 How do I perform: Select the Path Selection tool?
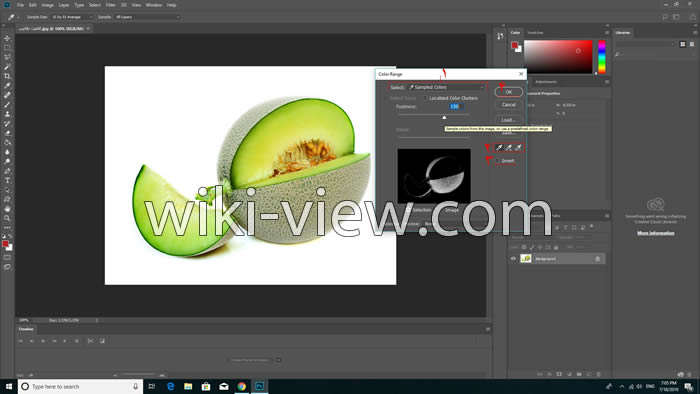pyautogui.click(x=7, y=190)
